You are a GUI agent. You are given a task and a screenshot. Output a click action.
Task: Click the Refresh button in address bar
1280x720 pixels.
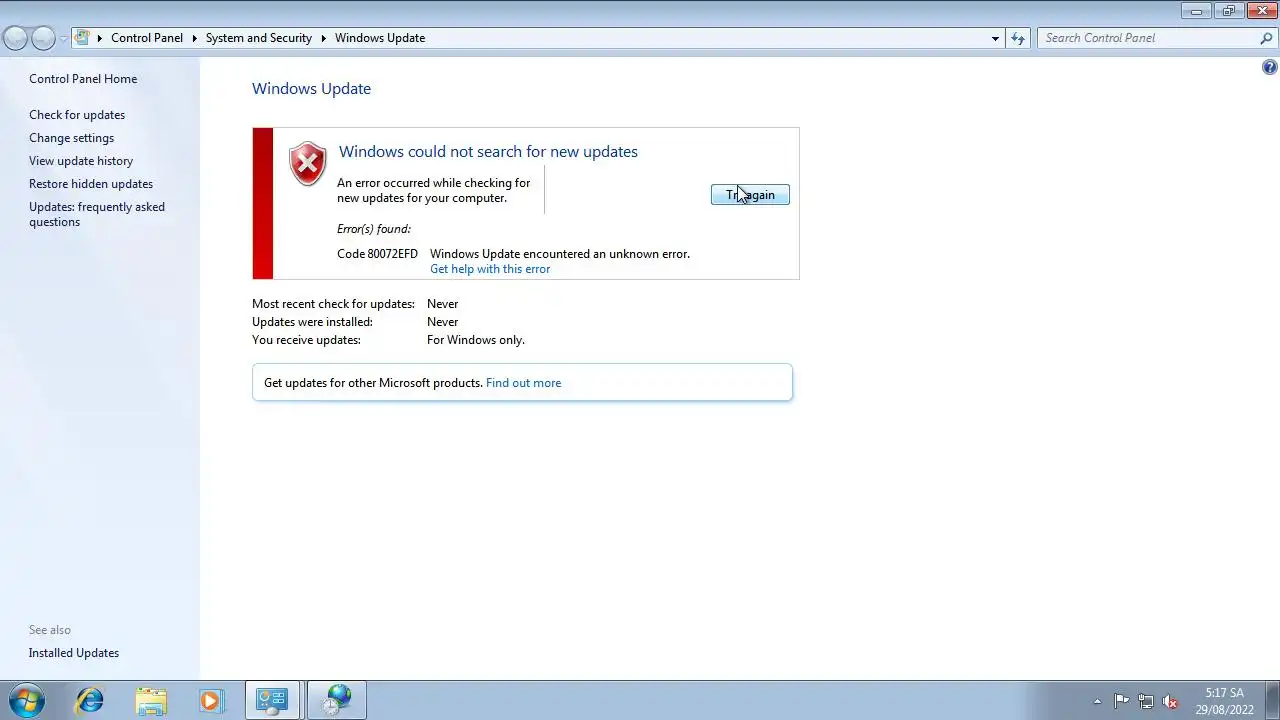click(1018, 38)
